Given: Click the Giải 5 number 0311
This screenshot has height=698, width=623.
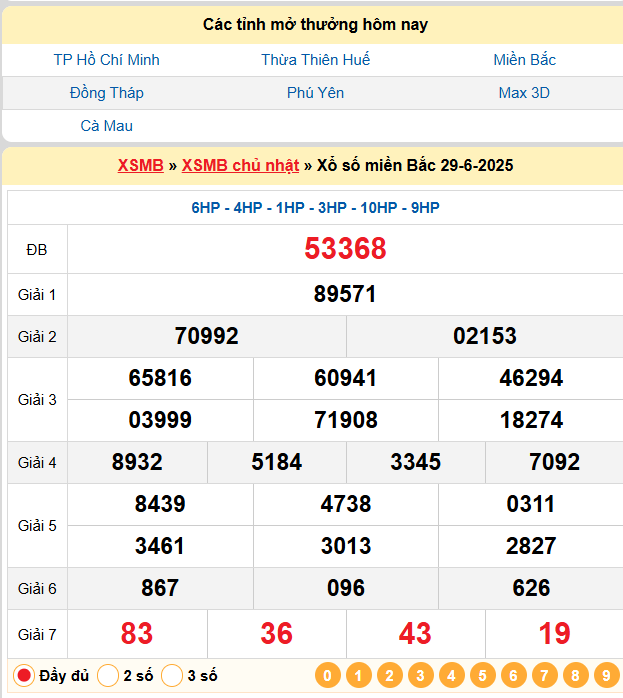Looking at the screenshot, I should pos(531,504).
